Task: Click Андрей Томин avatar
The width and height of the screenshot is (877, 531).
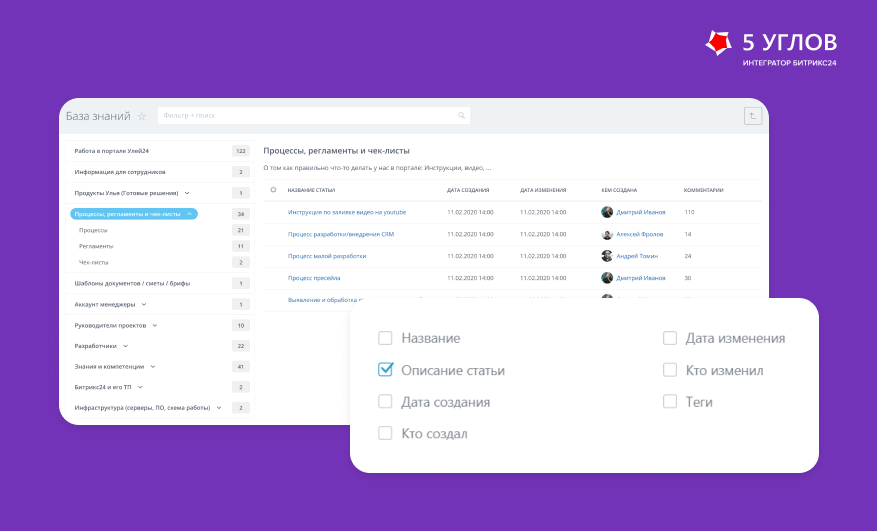Action: tap(607, 256)
